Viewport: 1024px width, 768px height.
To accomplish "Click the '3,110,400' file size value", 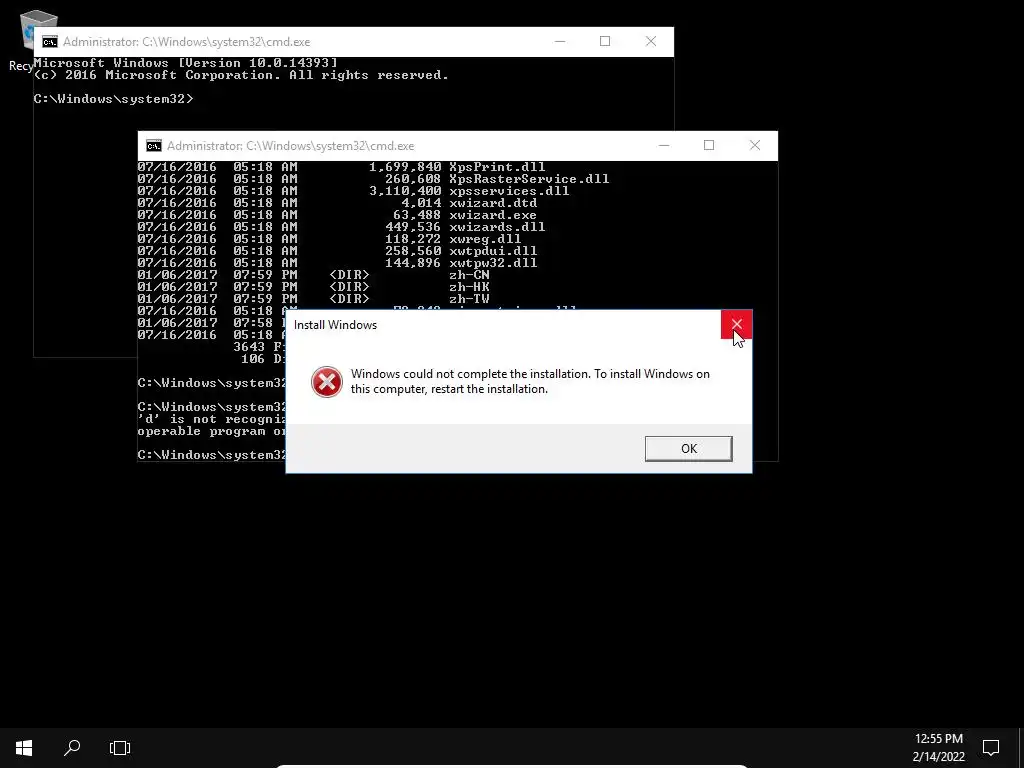I will (x=405, y=191).
